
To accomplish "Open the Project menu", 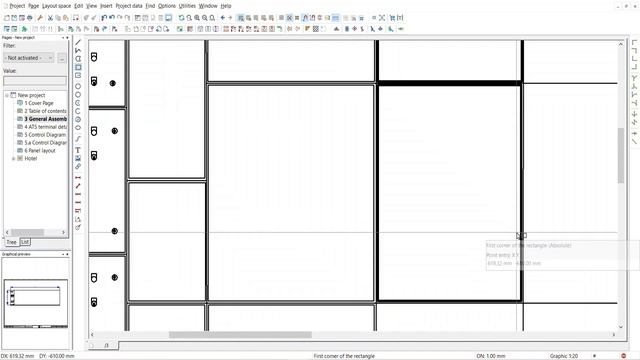I will 17,6.
